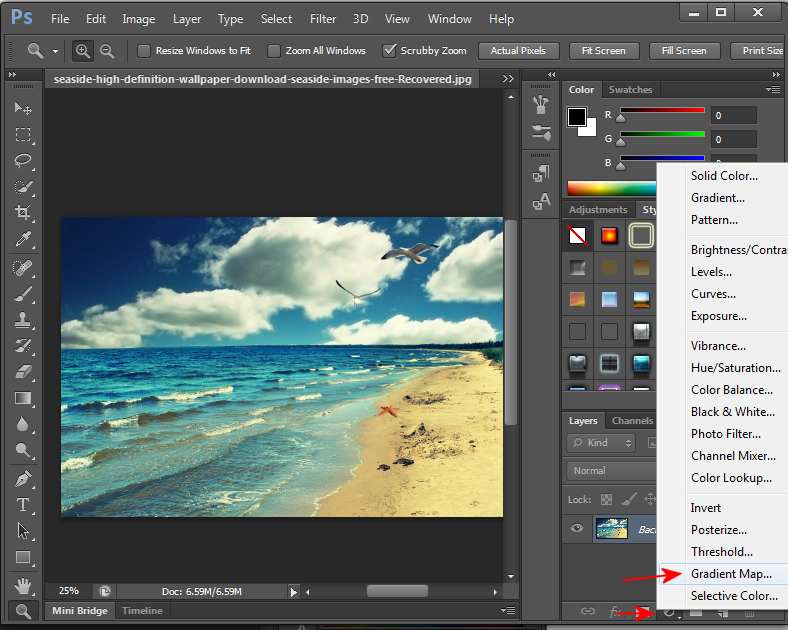This screenshot has height=630, width=788.
Task: Select the Brush tool
Action: click(23, 293)
